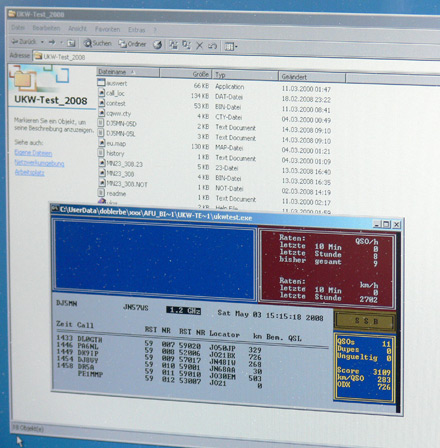Click the undo toolbar icon
The height and width of the screenshot is (448, 440).
click(x=212, y=46)
